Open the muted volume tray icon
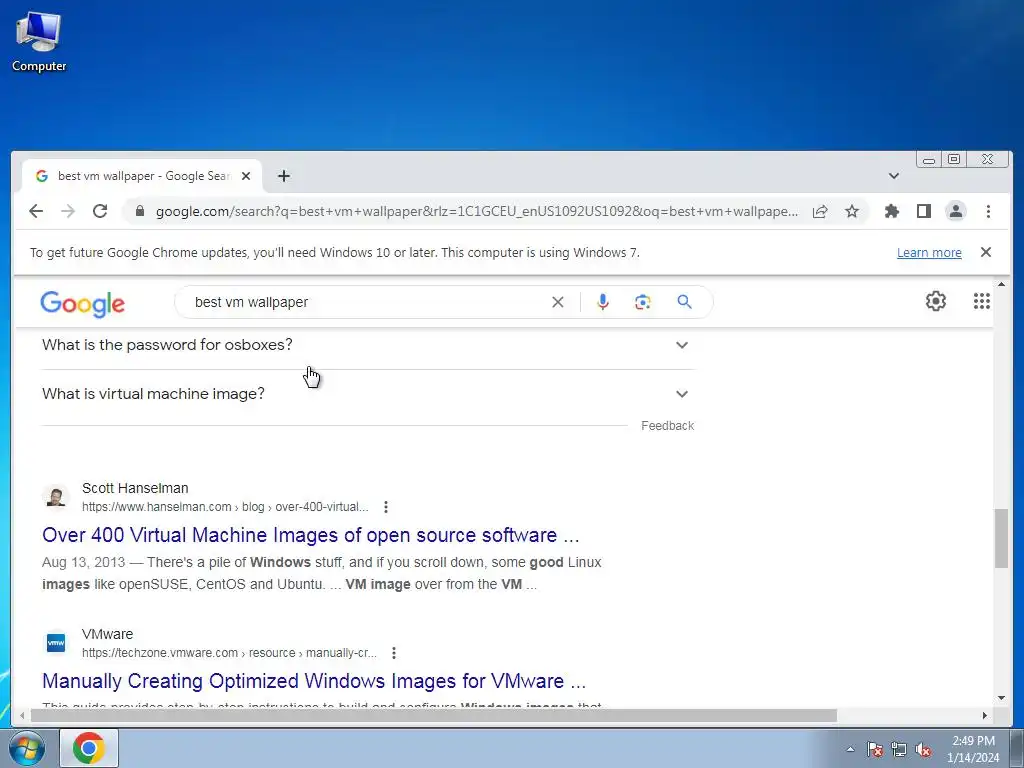Viewport: 1024px width, 768px height. [x=923, y=749]
